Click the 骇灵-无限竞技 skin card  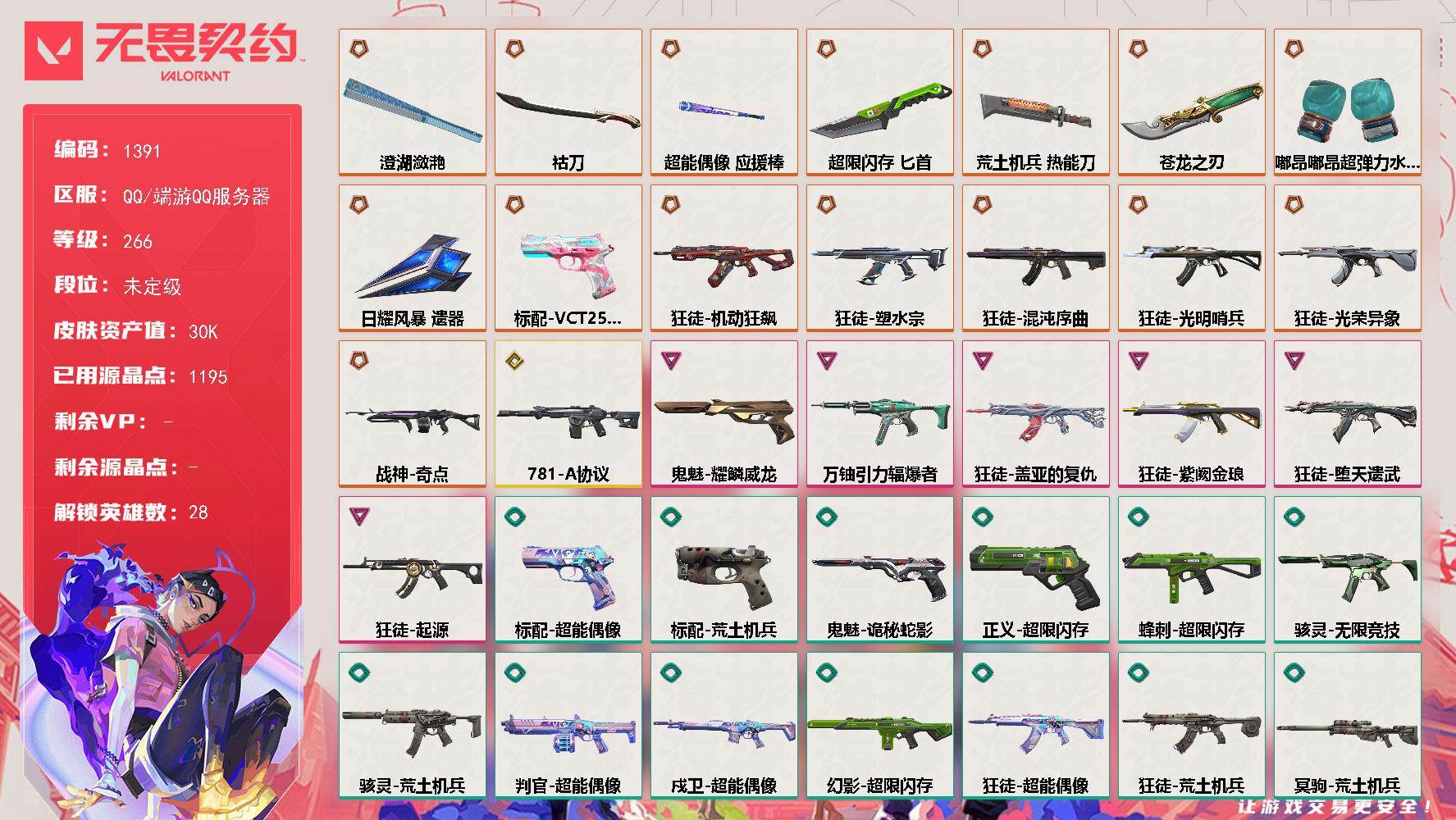pyautogui.click(x=1348, y=570)
